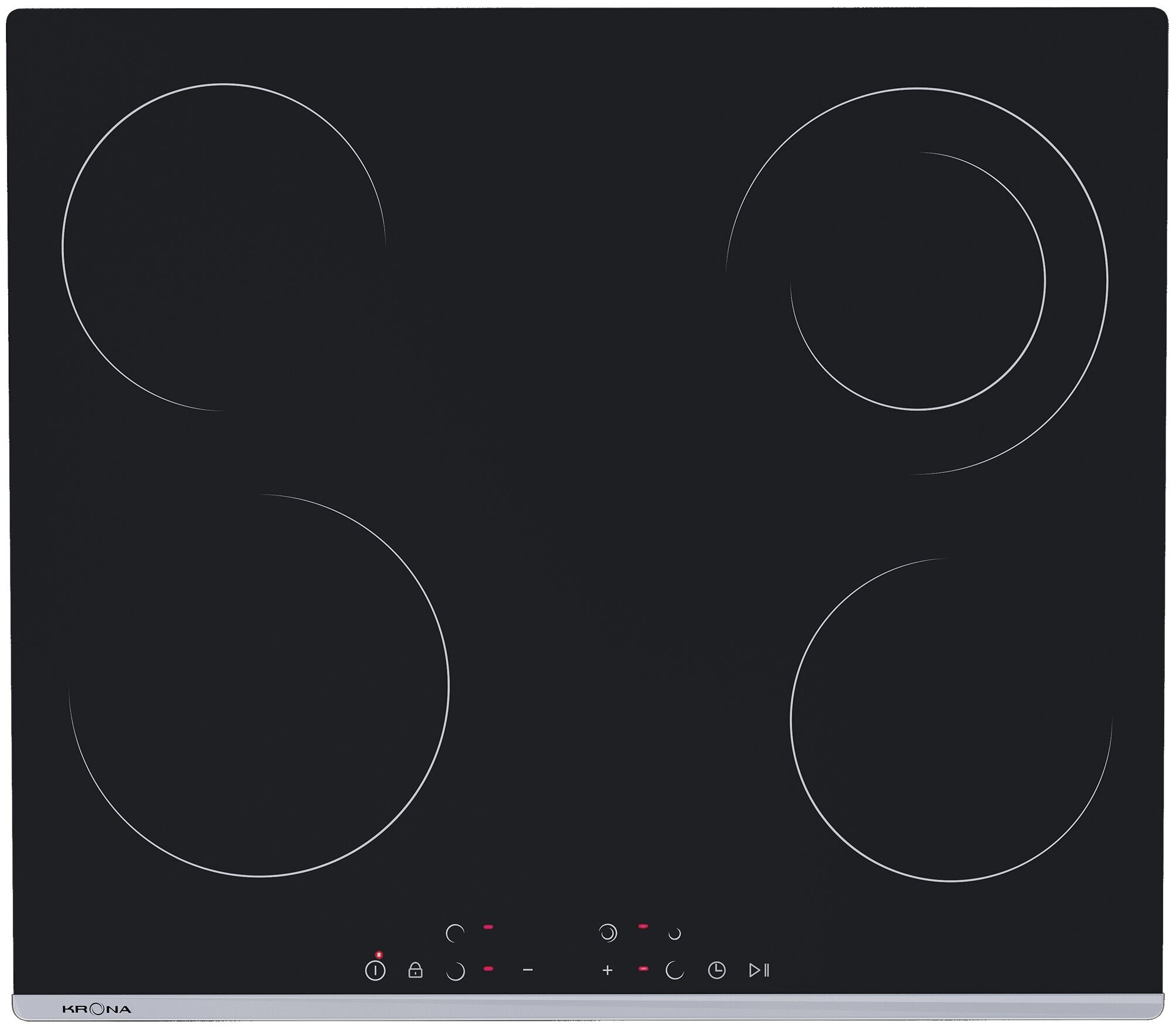Click inside the front-right burner circle
Screen dimensions: 1176x1031
pyautogui.click(x=950, y=719)
